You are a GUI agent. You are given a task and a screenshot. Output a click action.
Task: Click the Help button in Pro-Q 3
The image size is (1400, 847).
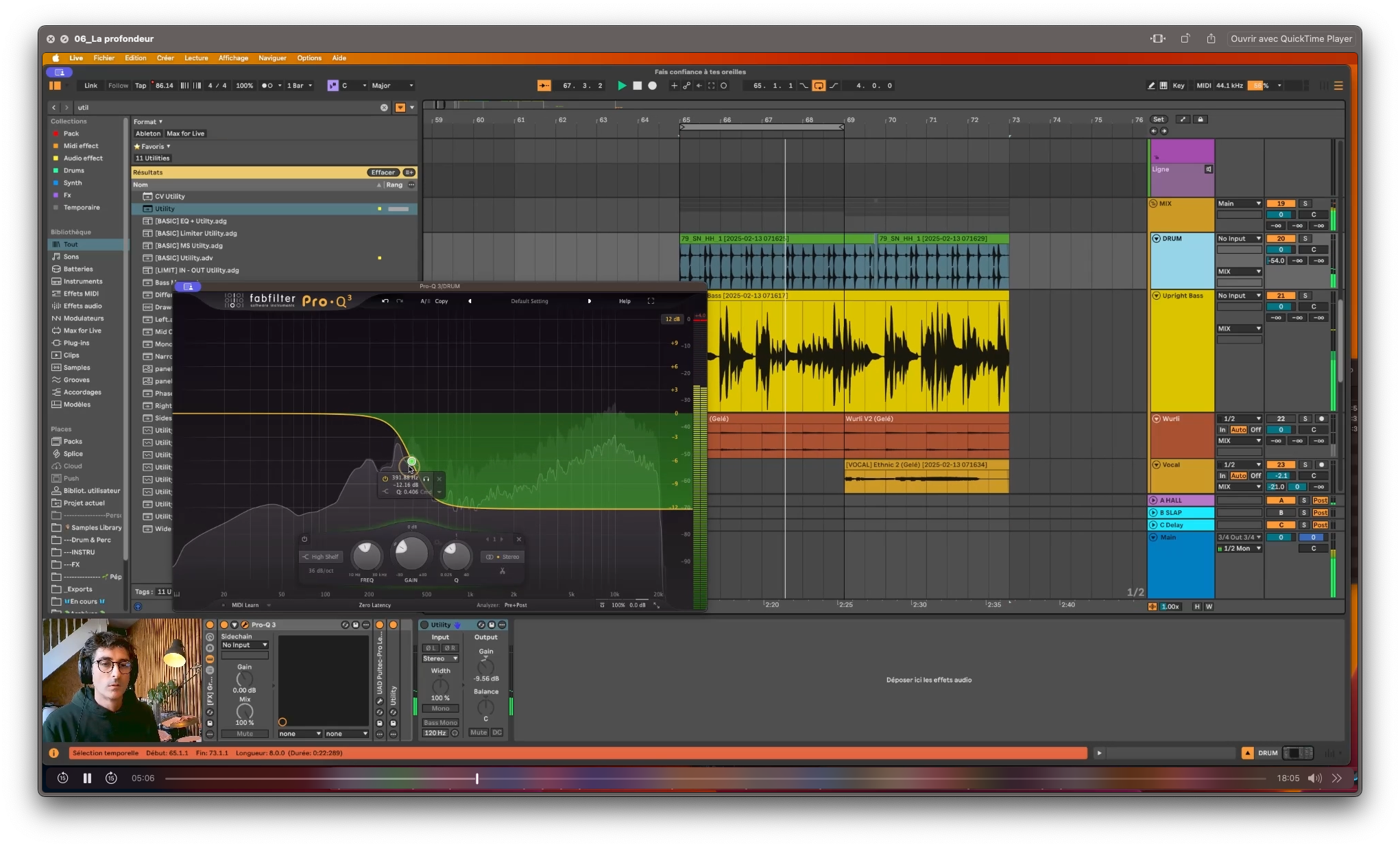[x=625, y=301]
